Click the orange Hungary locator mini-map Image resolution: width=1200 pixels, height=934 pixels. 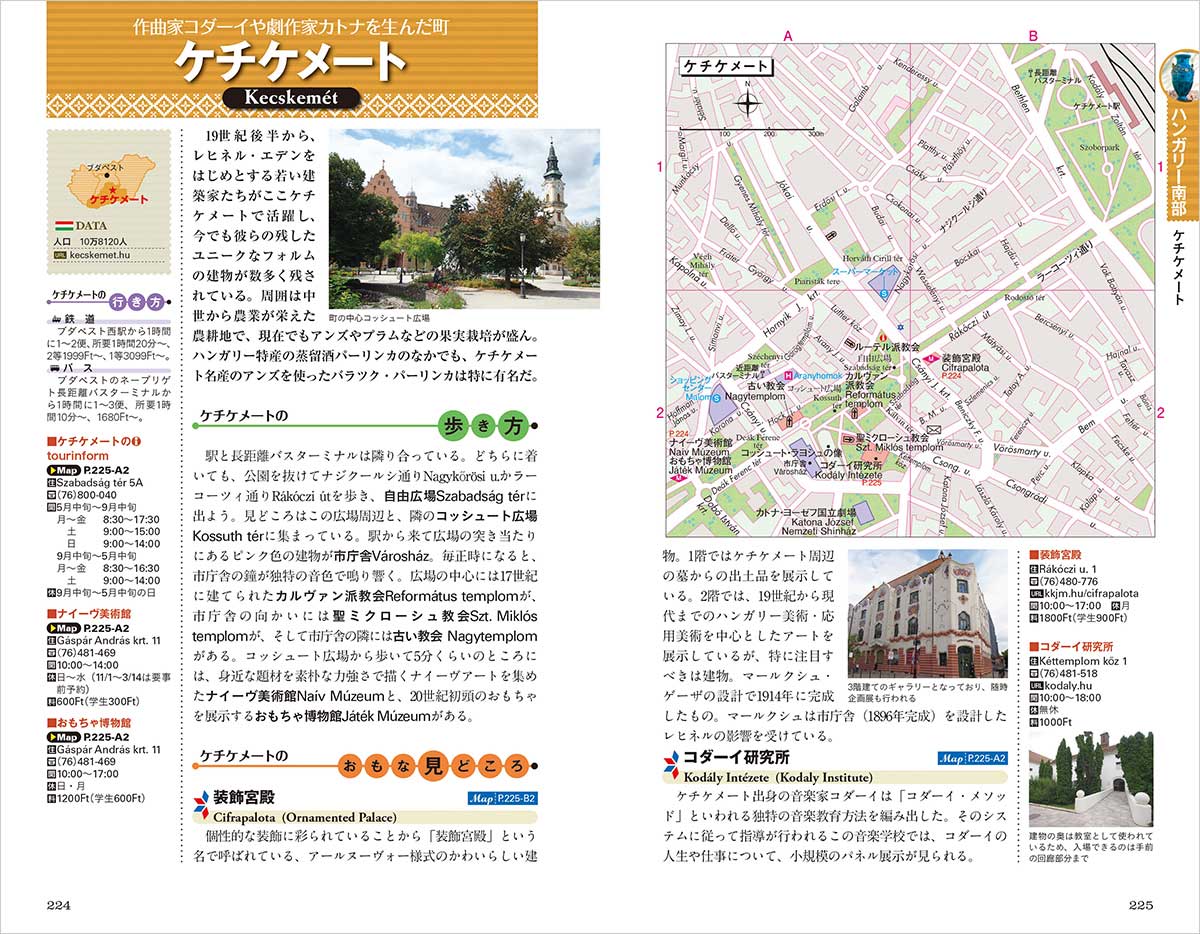click(106, 180)
